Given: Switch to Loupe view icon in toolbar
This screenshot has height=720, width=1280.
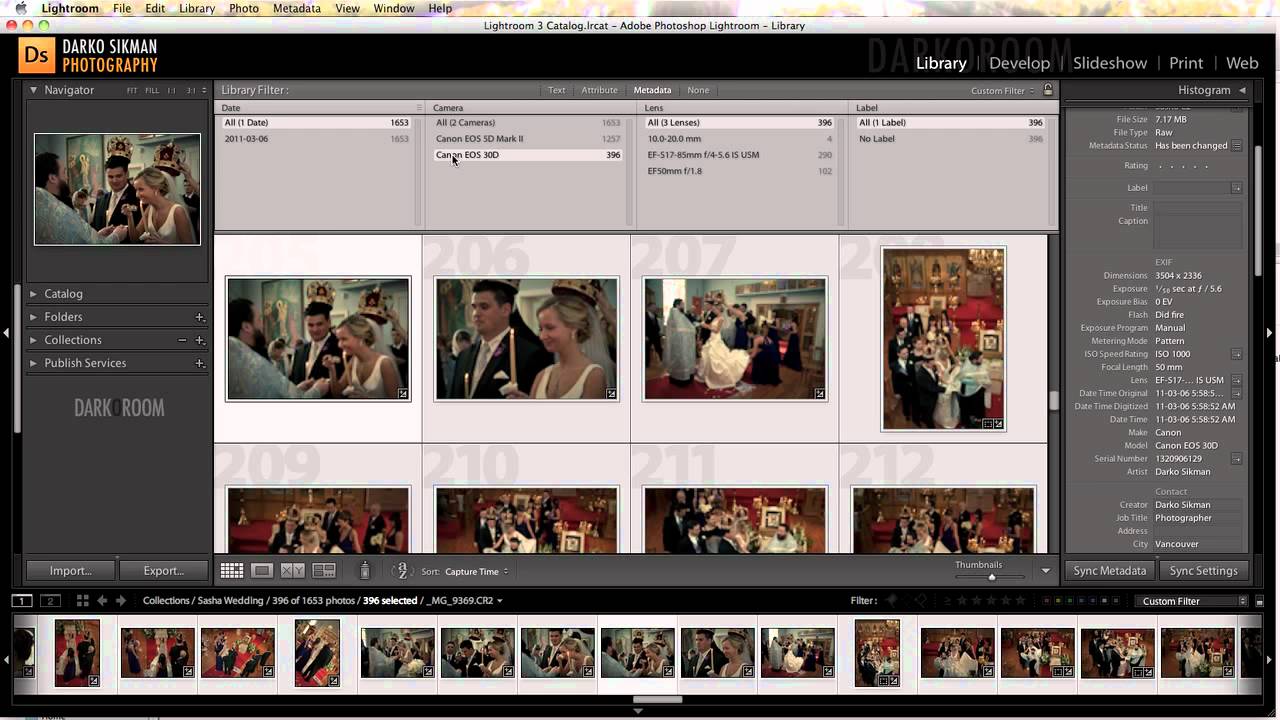Looking at the screenshot, I should pyautogui.click(x=262, y=571).
